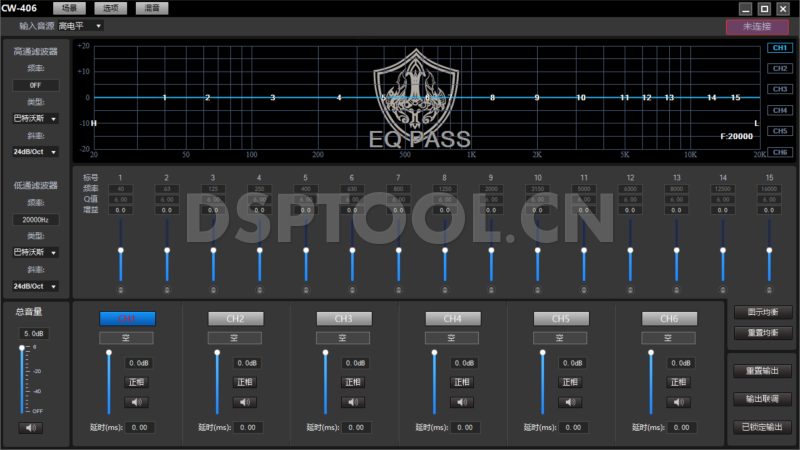The height and width of the screenshot is (450, 800).
Task: Click the 重置均衡 reset EQ button
Action: tap(762, 332)
